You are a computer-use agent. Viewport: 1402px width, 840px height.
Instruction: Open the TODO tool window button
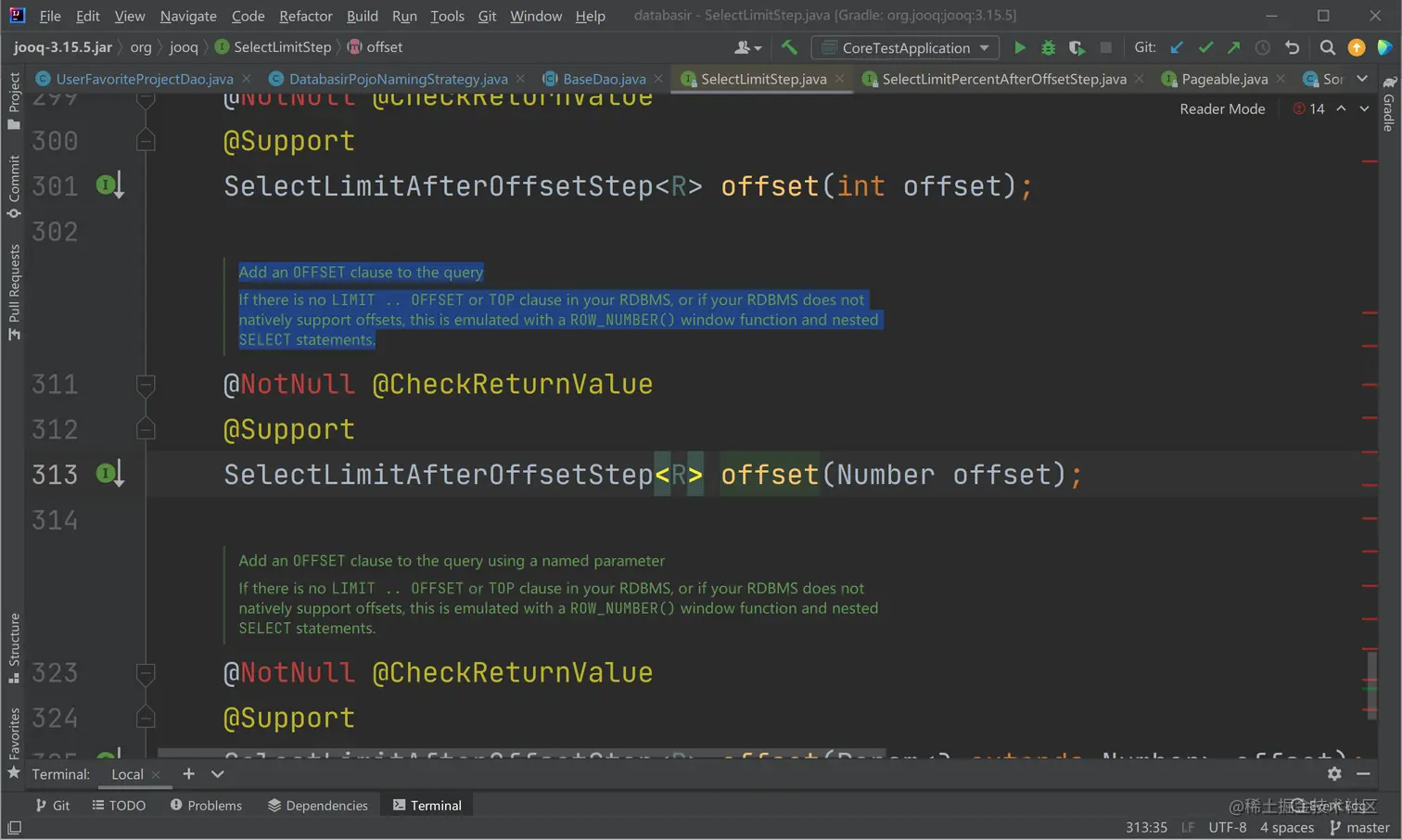[x=120, y=805]
